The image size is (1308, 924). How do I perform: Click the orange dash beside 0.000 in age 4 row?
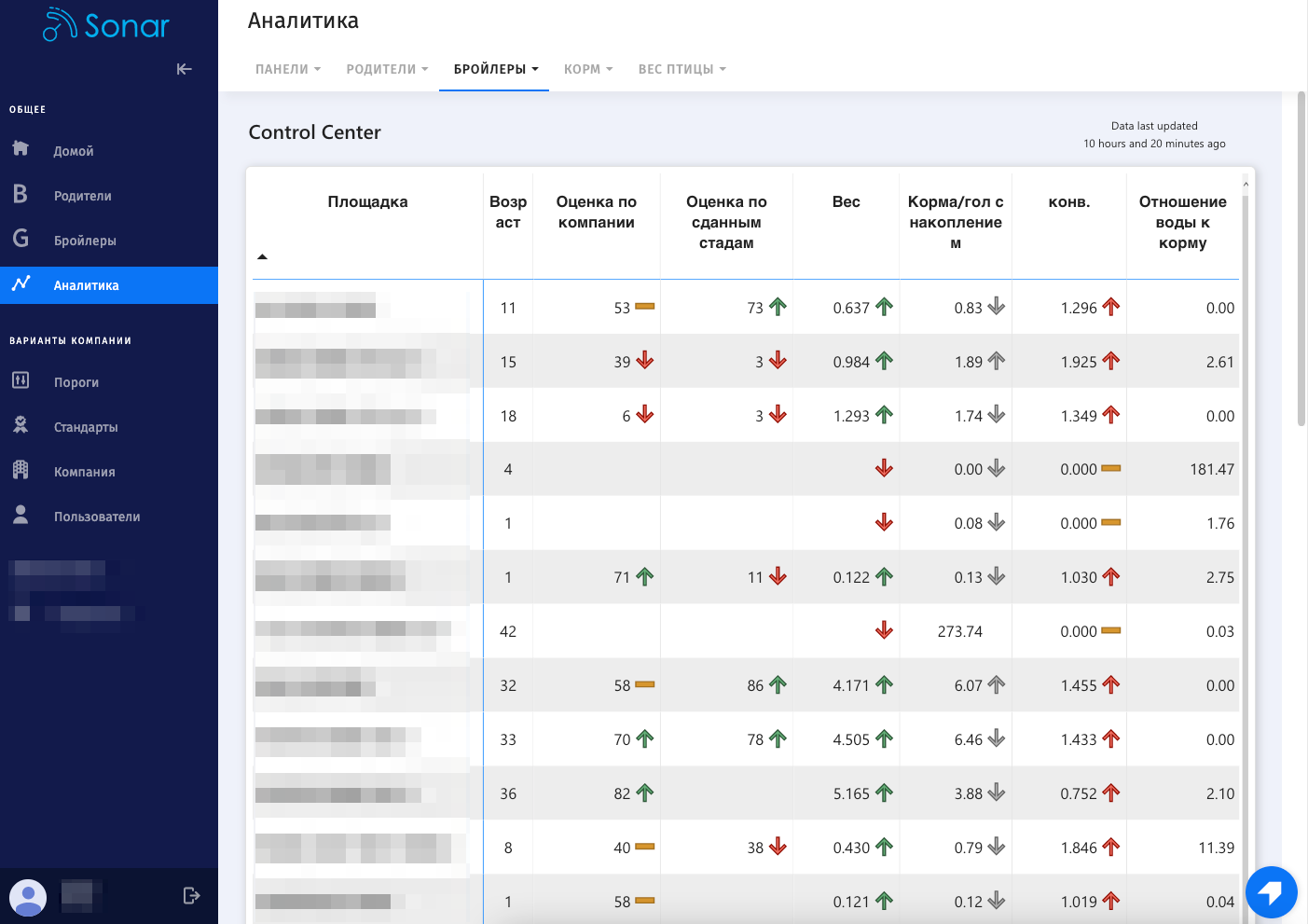tap(1111, 468)
